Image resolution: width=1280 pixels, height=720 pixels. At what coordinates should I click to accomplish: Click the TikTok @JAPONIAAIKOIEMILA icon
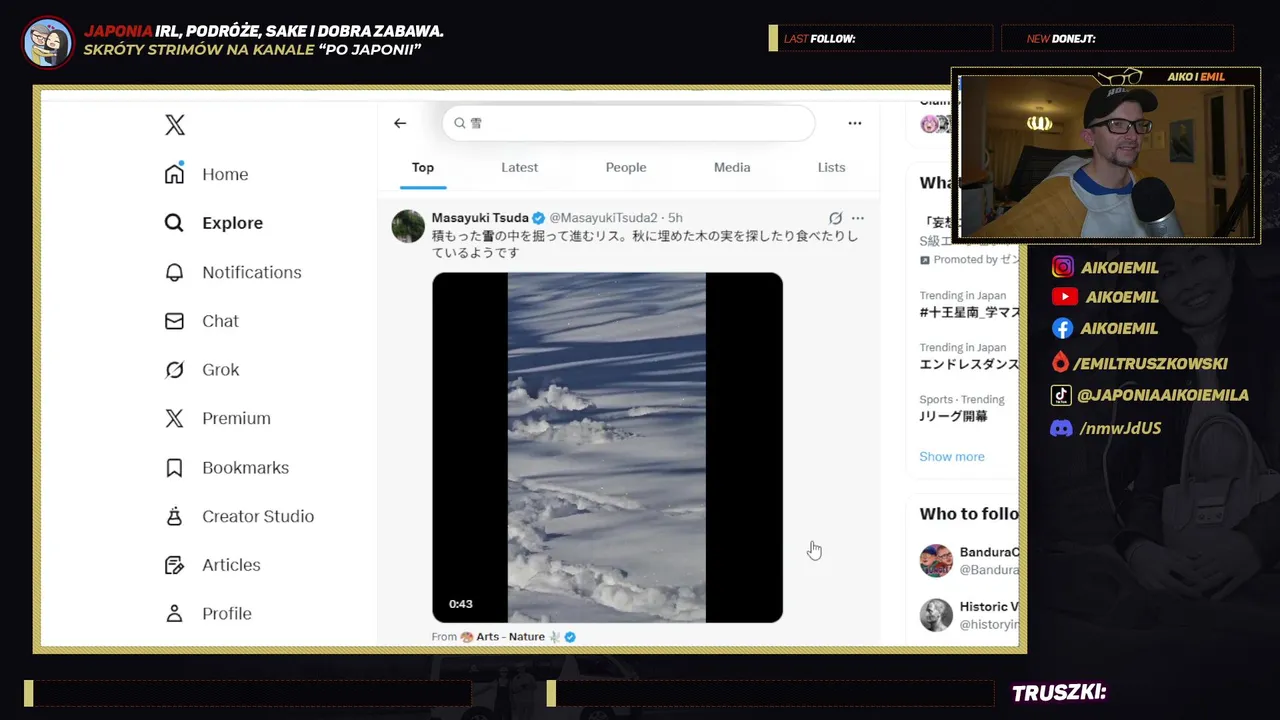(1062, 395)
